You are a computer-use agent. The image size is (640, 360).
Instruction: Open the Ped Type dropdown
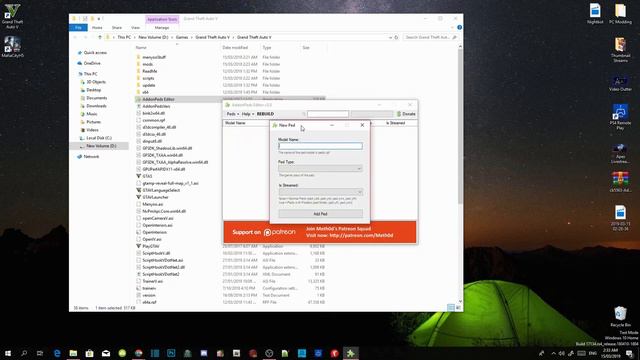point(320,169)
